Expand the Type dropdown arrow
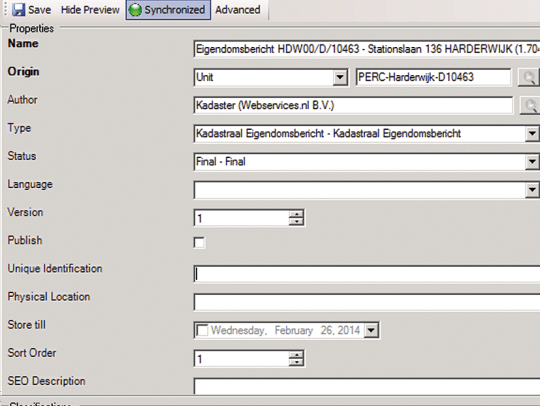Image resolution: width=540 pixels, height=406 pixels. point(532,134)
